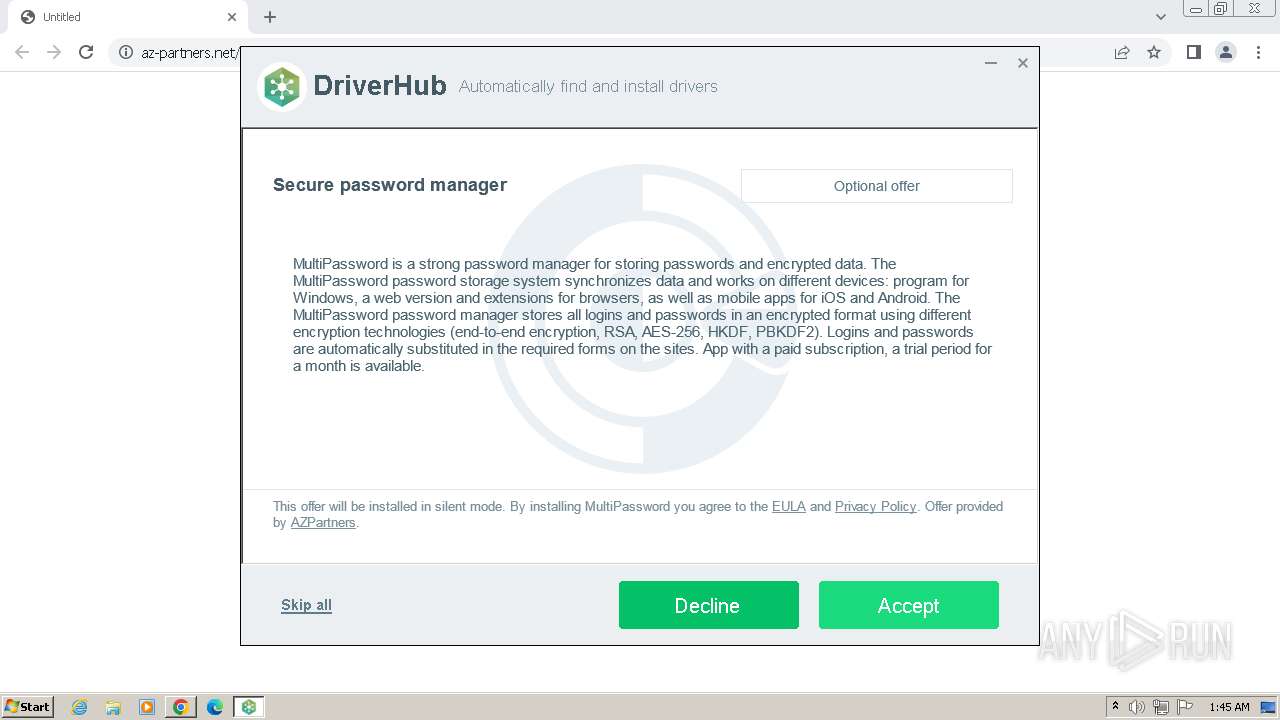Screen dimensions: 1280x720
Task: Open File Explorer from taskbar
Action: pos(113,707)
